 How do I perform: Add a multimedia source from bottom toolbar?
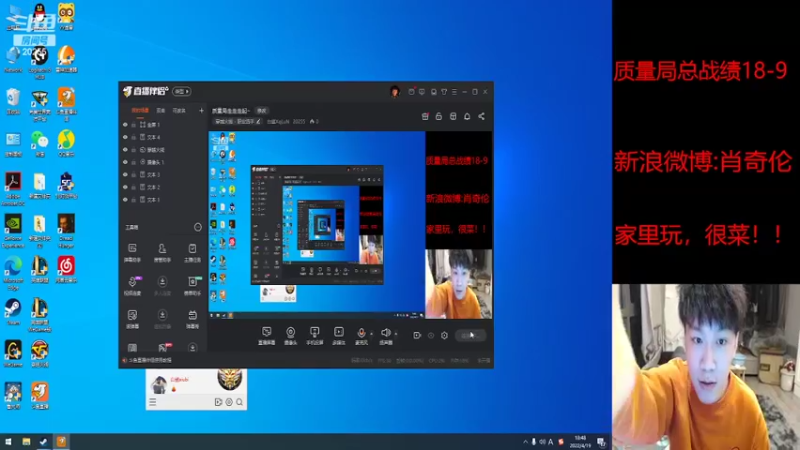338,336
